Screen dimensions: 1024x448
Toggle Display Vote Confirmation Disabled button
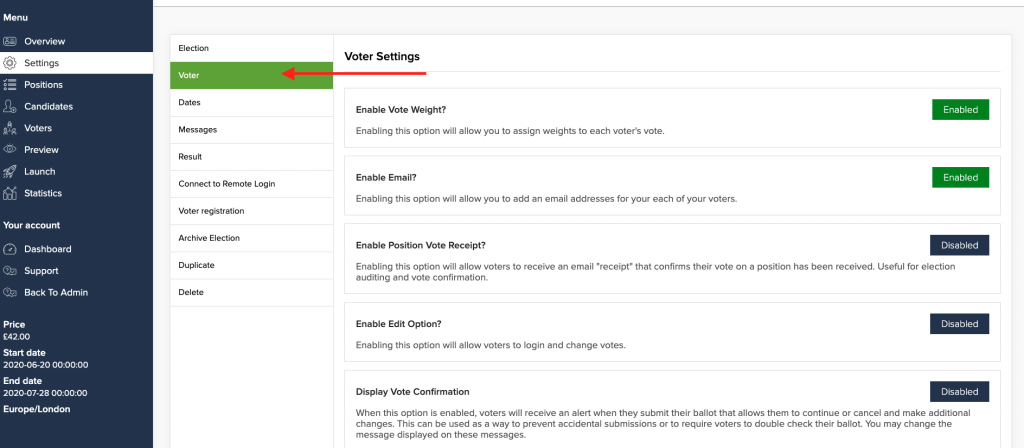tap(959, 392)
